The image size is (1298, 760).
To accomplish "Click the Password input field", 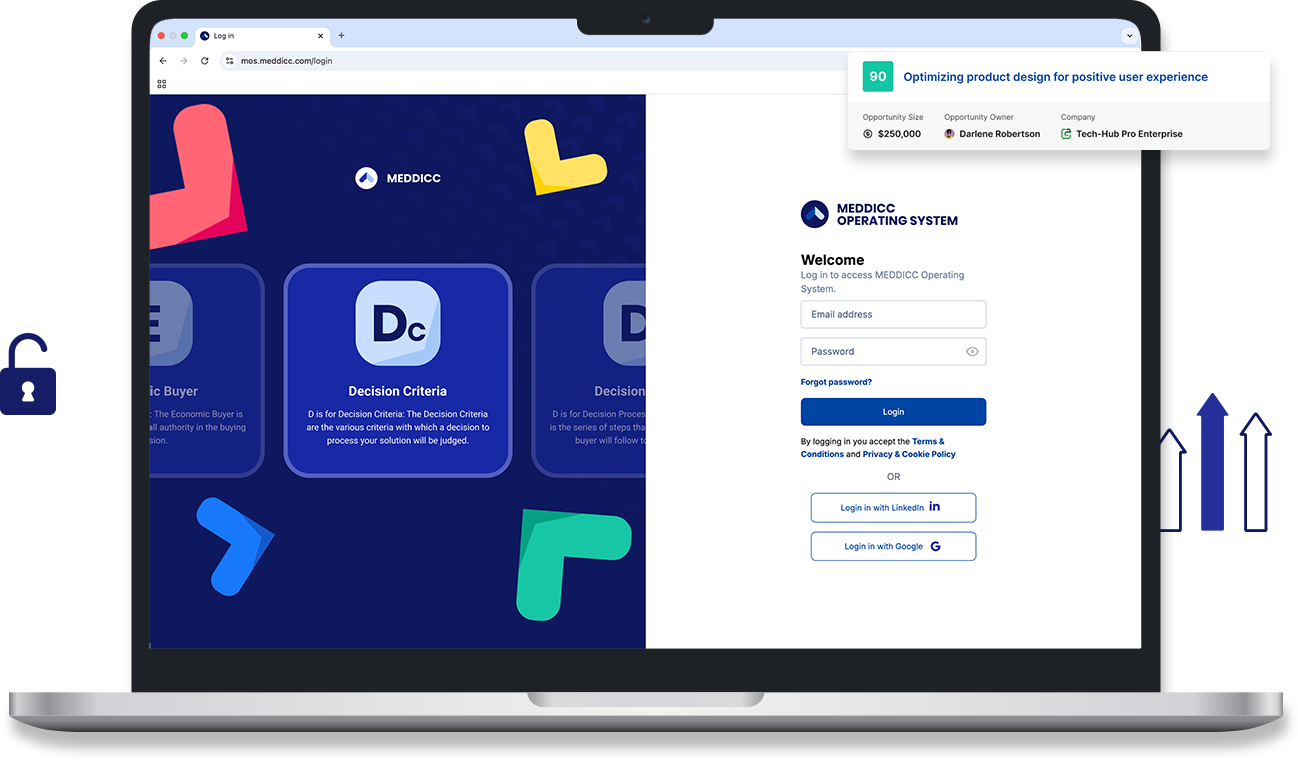I will (880, 352).
